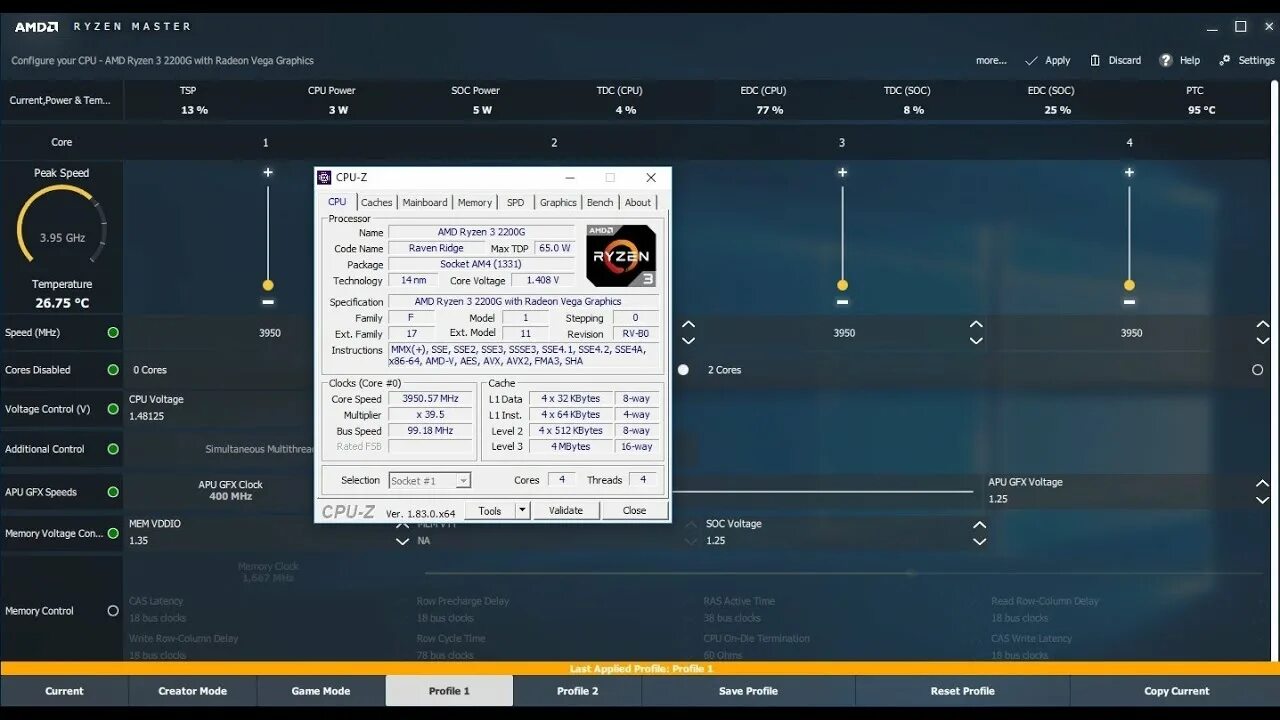Click the Copy Current button
The image size is (1280, 720).
coord(1176,691)
